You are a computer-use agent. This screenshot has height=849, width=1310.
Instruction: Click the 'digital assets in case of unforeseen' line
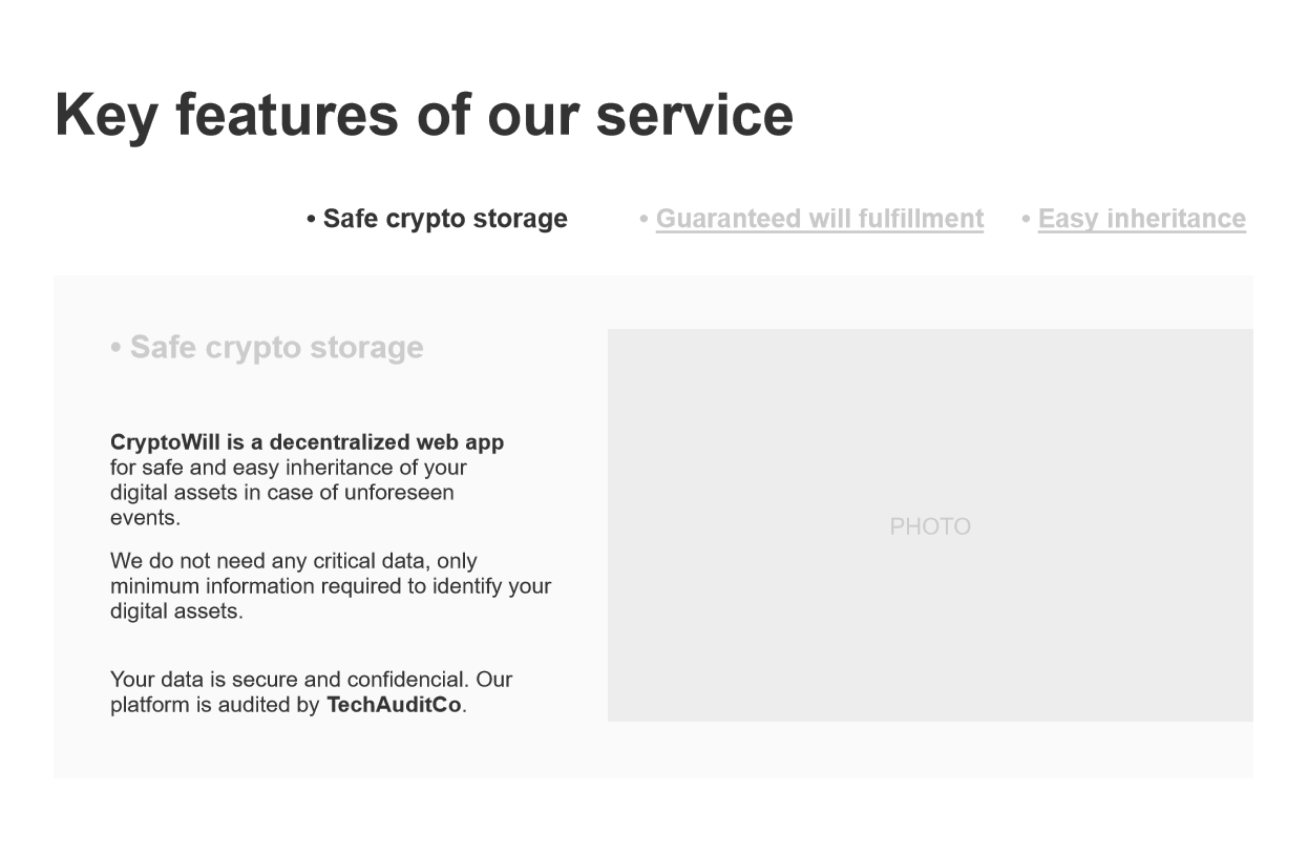pyautogui.click(x=282, y=493)
